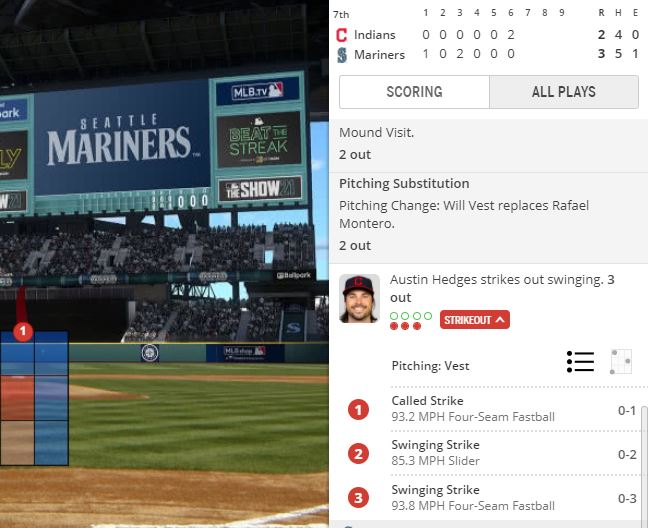Click Austin Hedges player photo
The height and width of the screenshot is (528, 648).
(359, 298)
